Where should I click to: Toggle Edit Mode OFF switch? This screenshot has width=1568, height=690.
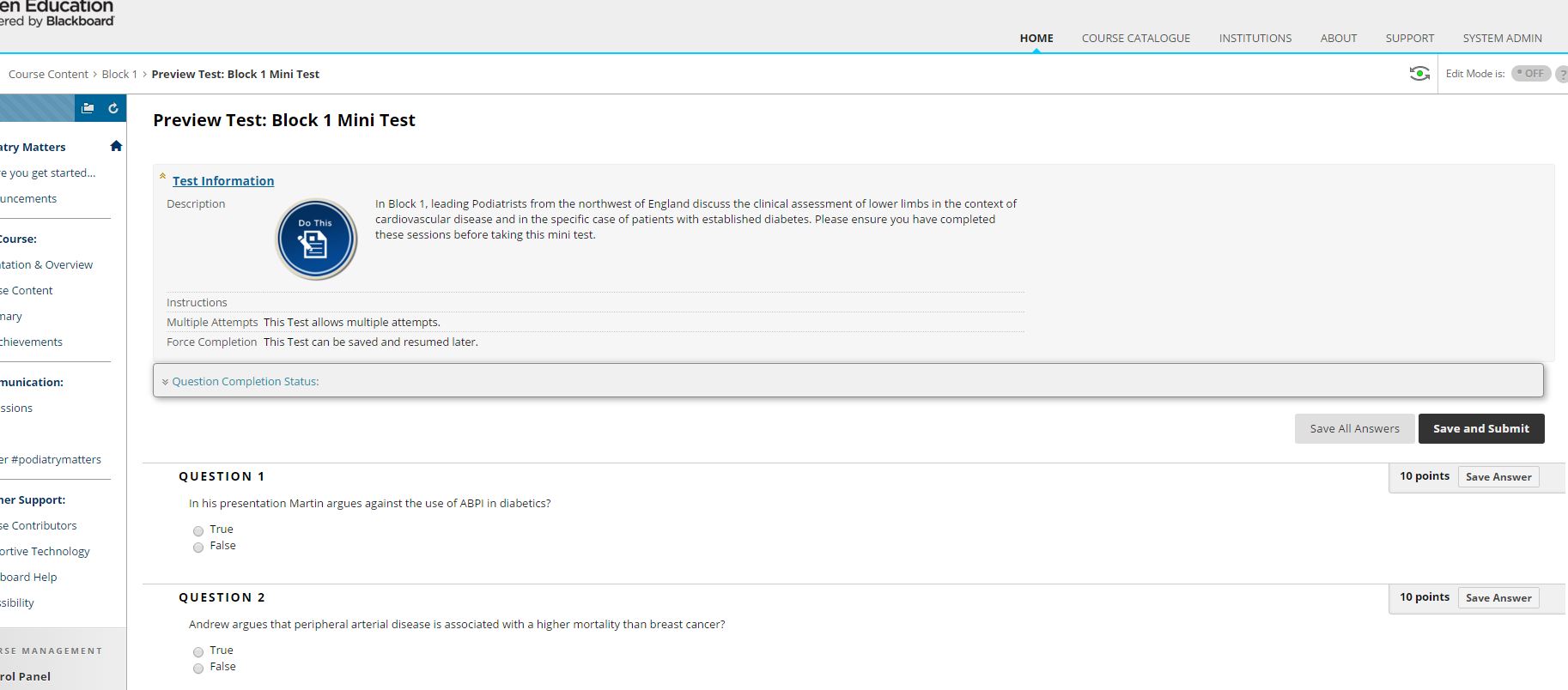1530,74
